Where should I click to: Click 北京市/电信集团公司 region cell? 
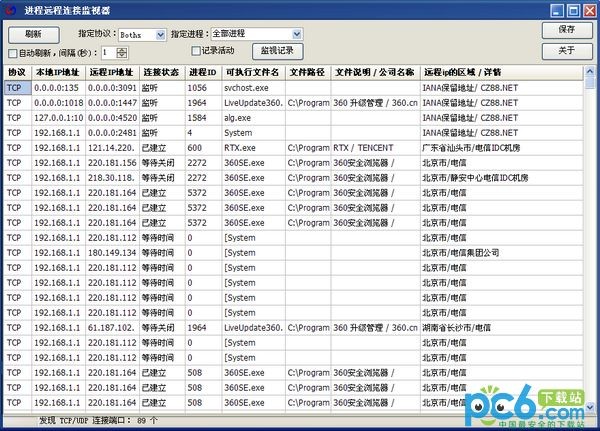(502, 253)
